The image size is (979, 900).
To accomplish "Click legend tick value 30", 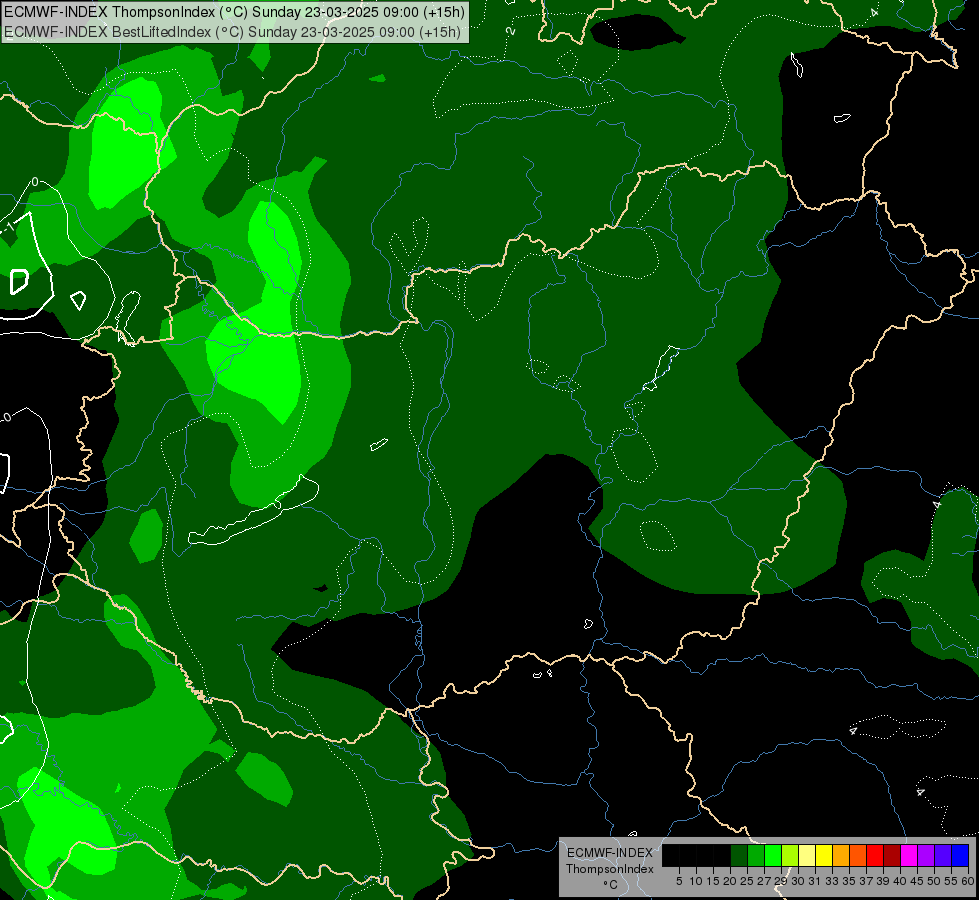I will [798, 881].
